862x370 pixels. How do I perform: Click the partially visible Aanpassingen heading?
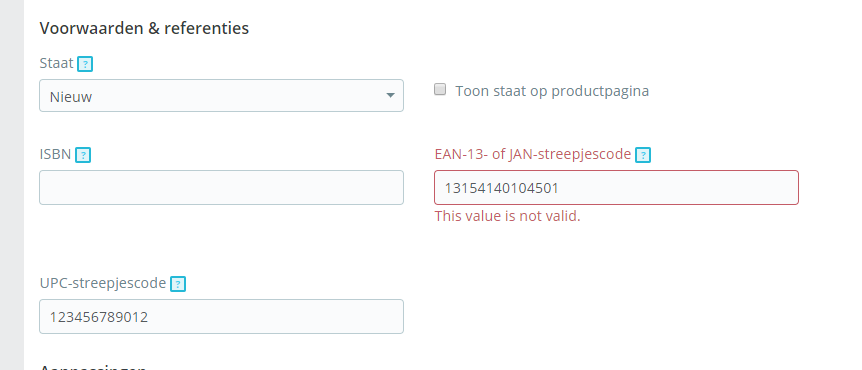92,367
